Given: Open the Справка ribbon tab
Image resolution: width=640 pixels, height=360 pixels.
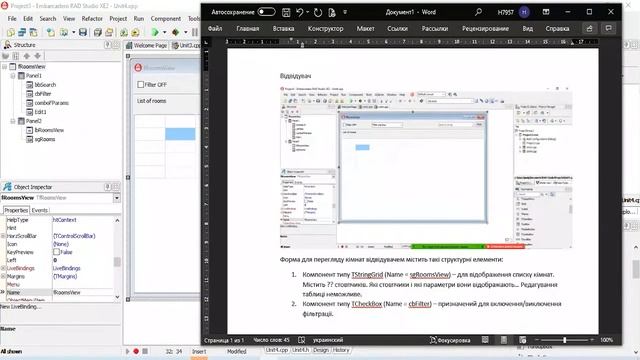Looking at the screenshot, I should pos(557,29).
